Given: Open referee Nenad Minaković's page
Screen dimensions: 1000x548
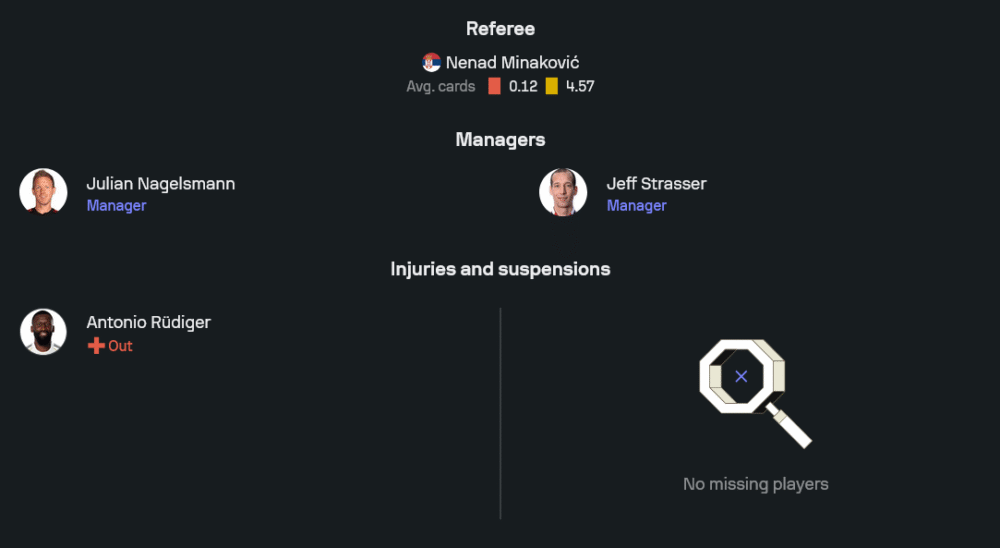Looking at the screenshot, I should [x=512, y=62].
